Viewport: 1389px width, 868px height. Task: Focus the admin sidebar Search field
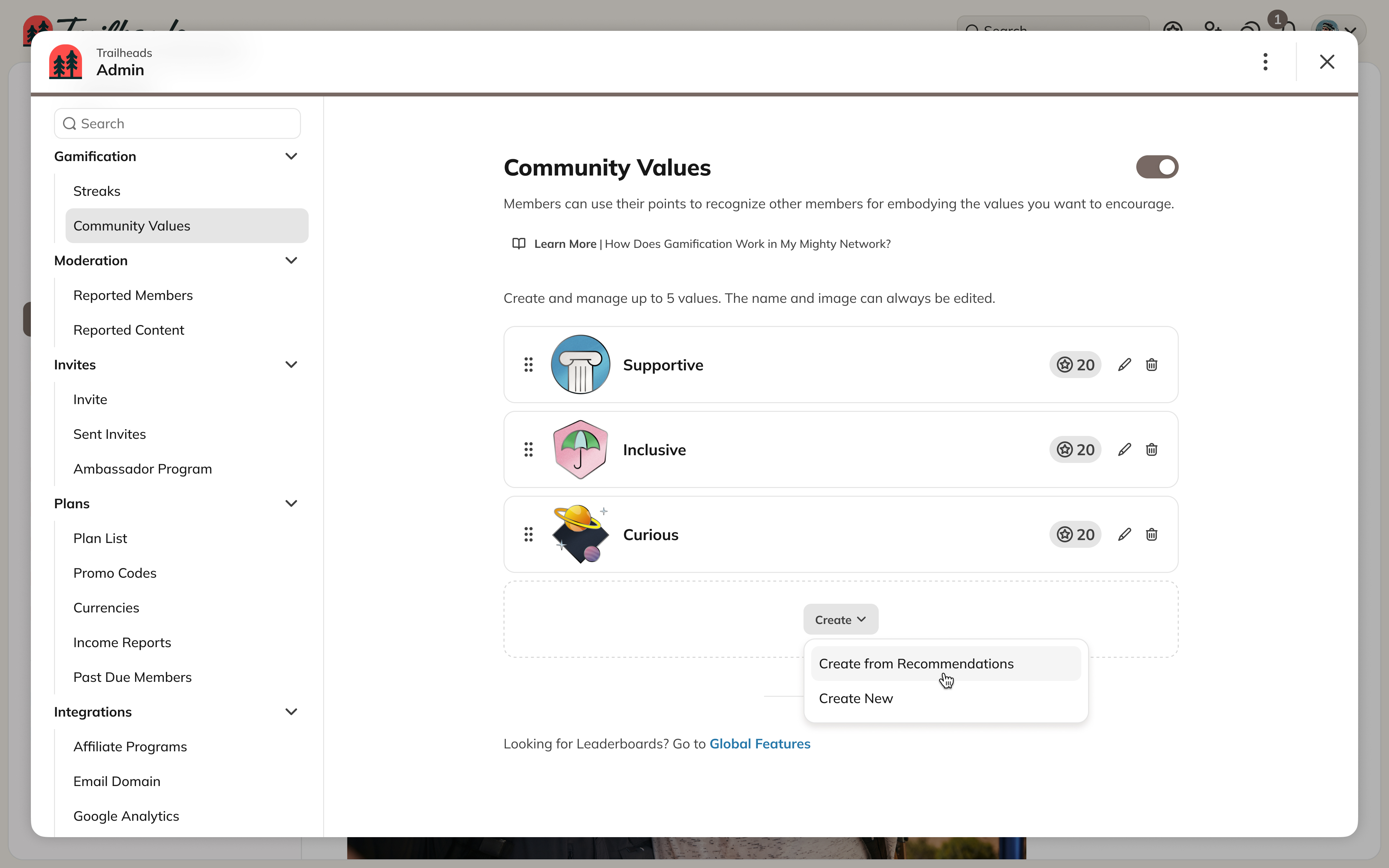[177, 123]
